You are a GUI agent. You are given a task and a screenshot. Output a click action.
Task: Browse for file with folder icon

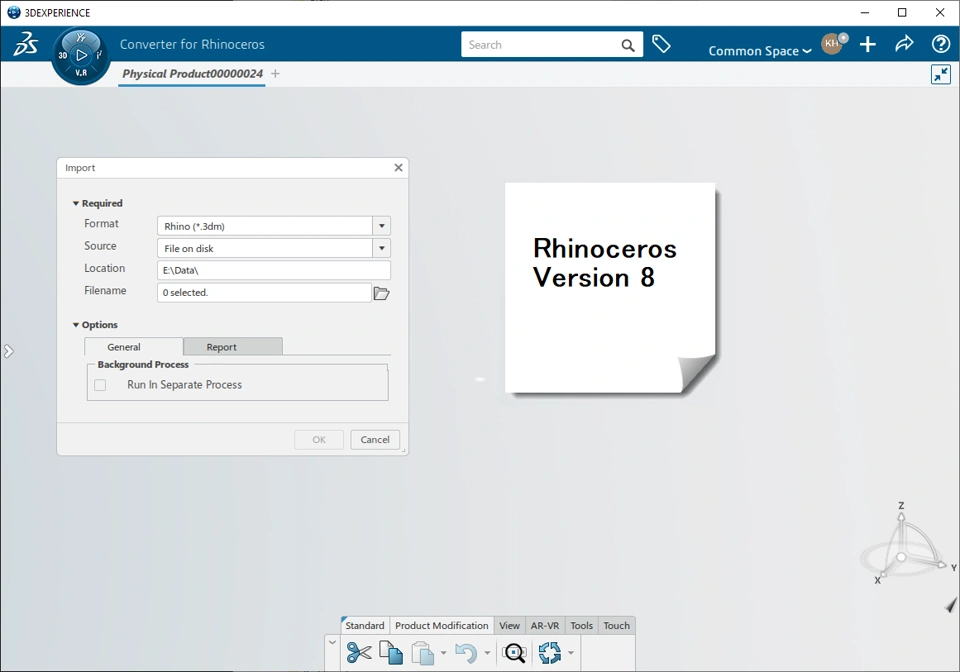tap(381, 294)
